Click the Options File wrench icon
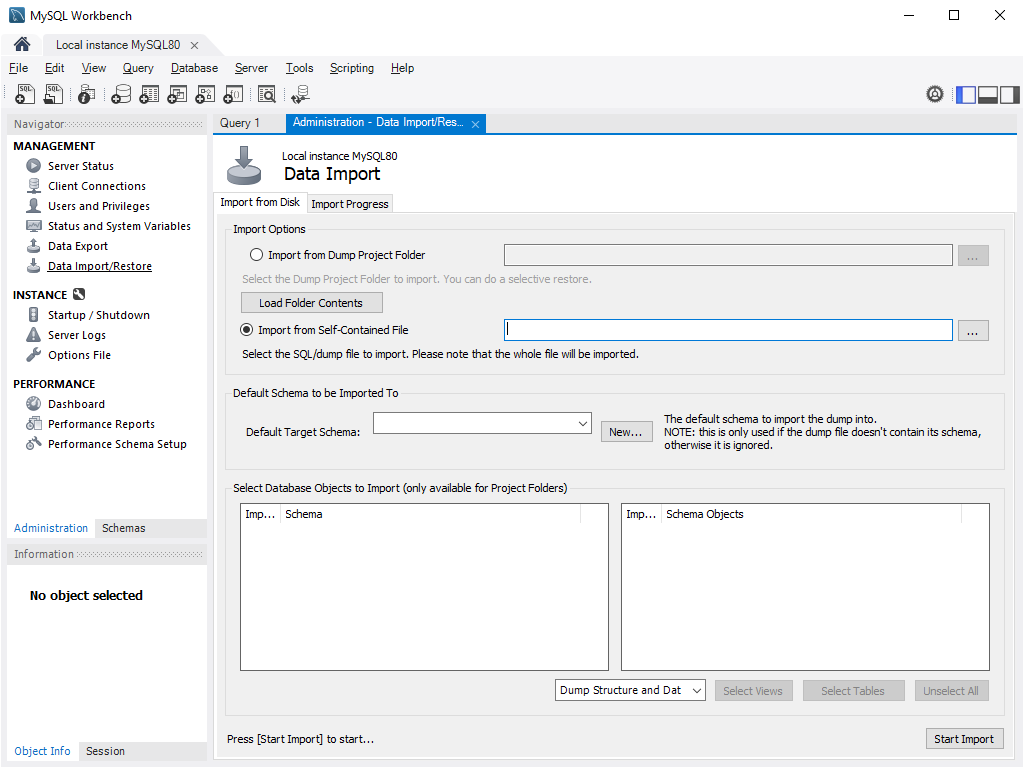1024x768 pixels. point(33,355)
